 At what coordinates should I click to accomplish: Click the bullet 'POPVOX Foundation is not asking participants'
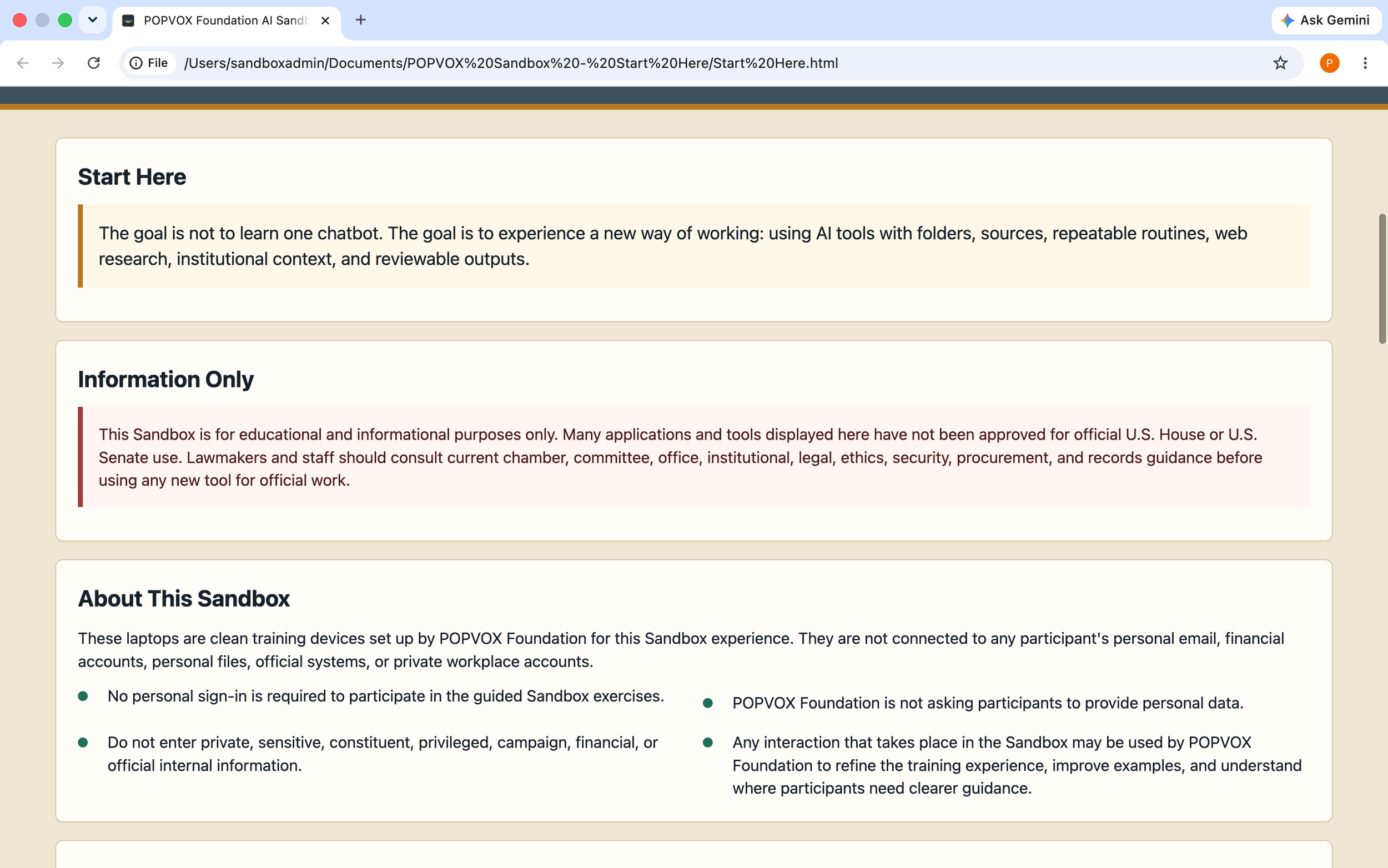pyautogui.click(x=988, y=703)
